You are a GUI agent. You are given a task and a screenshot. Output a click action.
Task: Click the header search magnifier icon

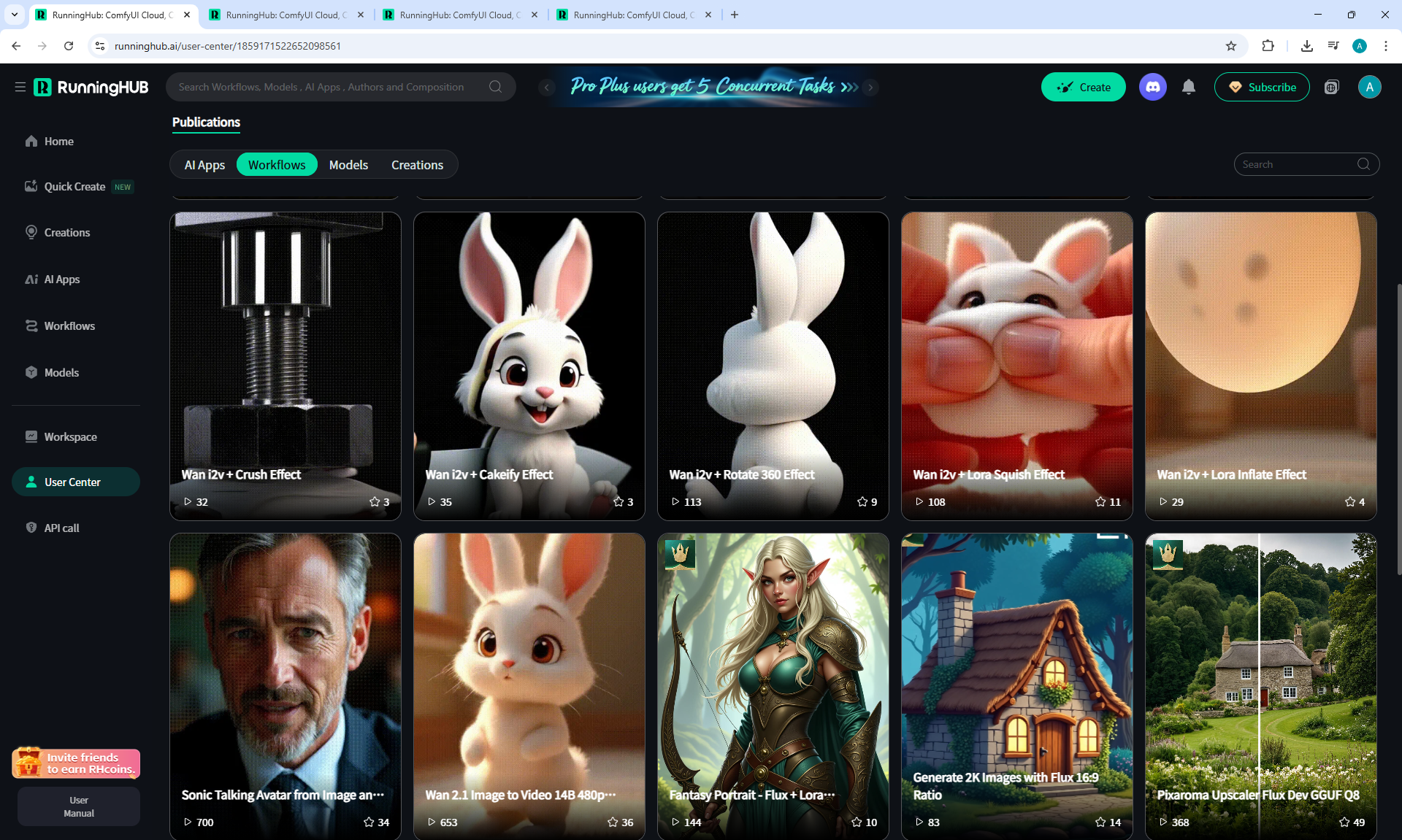495,87
